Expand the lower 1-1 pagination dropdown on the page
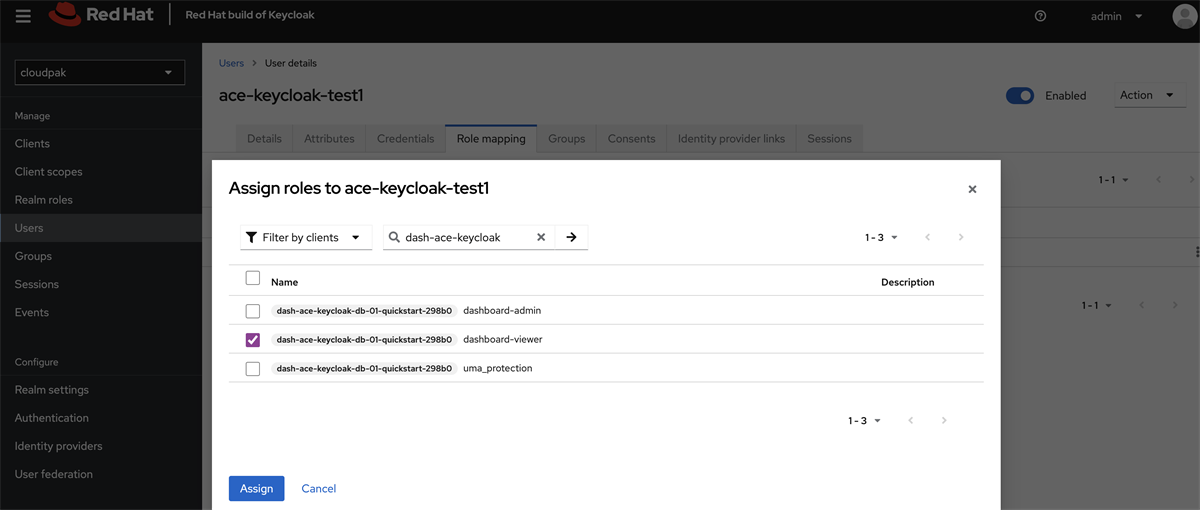The image size is (1200, 510). 1097,305
